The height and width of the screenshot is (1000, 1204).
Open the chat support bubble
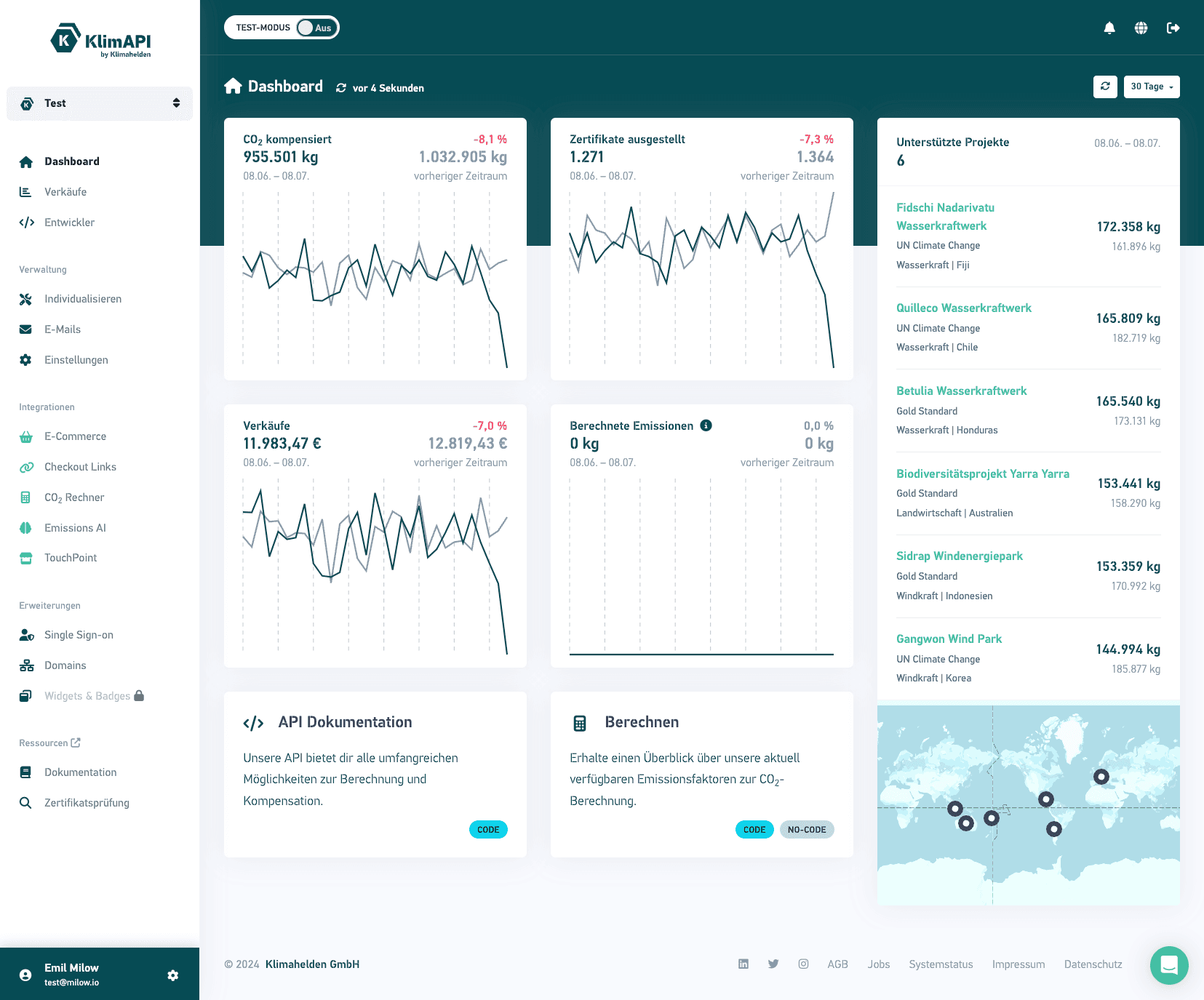[x=1168, y=965]
